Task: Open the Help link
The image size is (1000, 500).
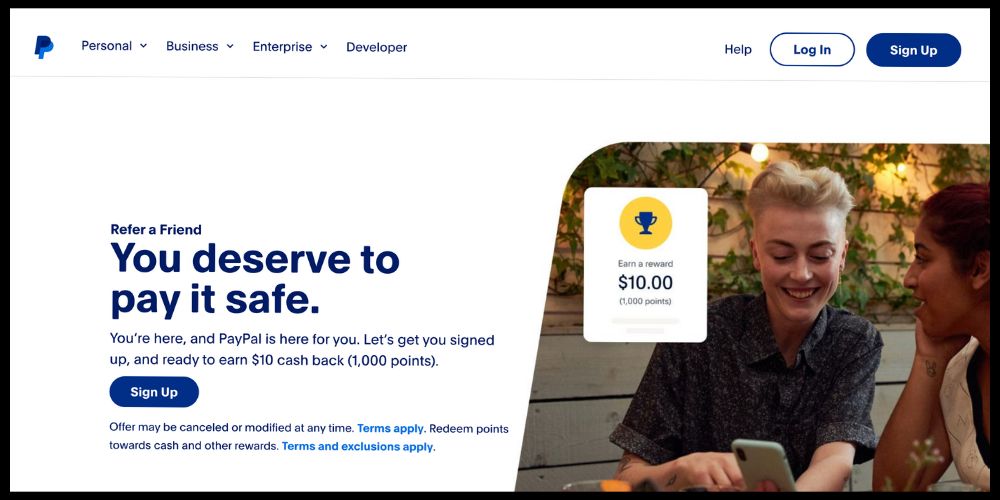Action: pos(738,50)
